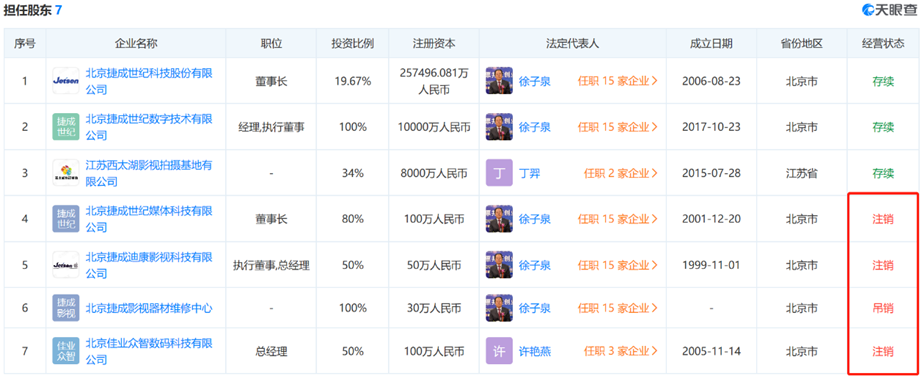Expand 任职 15 家企业 in row 4
This screenshot has width=922, height=378.
[x=617, y=219]
